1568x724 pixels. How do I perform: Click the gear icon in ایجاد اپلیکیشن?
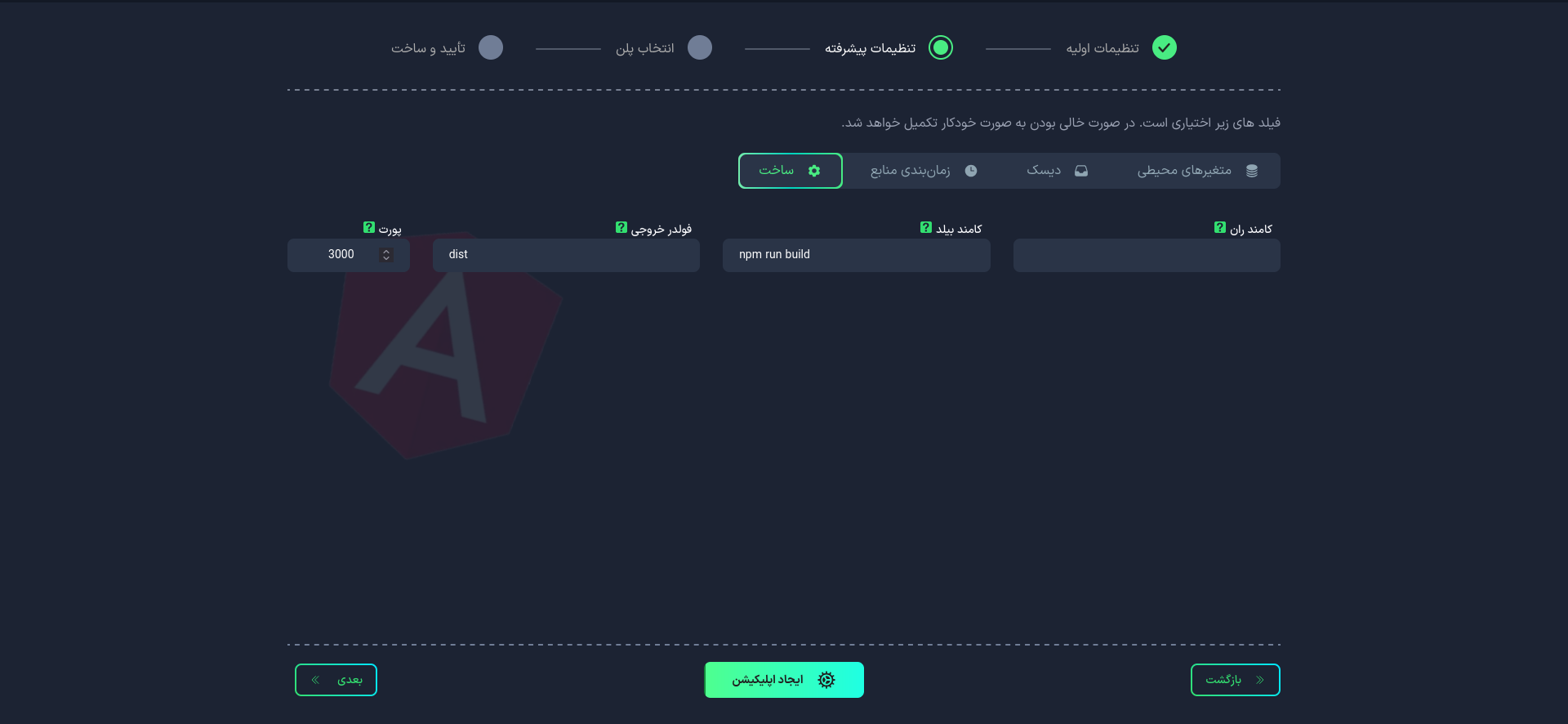(826, 680)
